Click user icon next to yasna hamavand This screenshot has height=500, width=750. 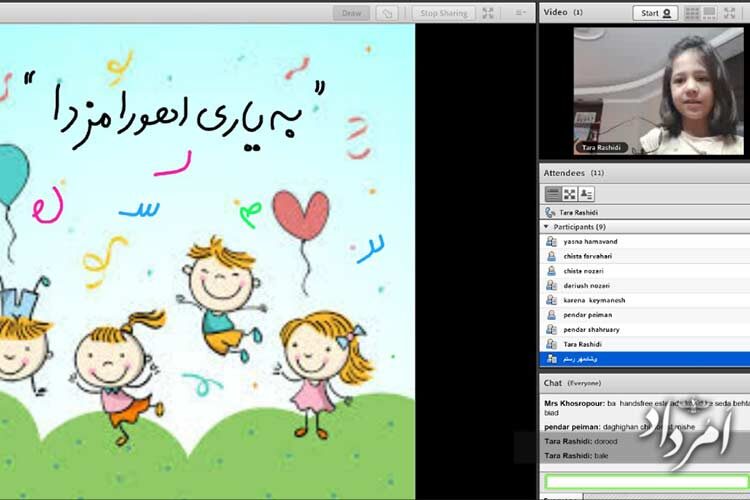(x=551, y=242)
